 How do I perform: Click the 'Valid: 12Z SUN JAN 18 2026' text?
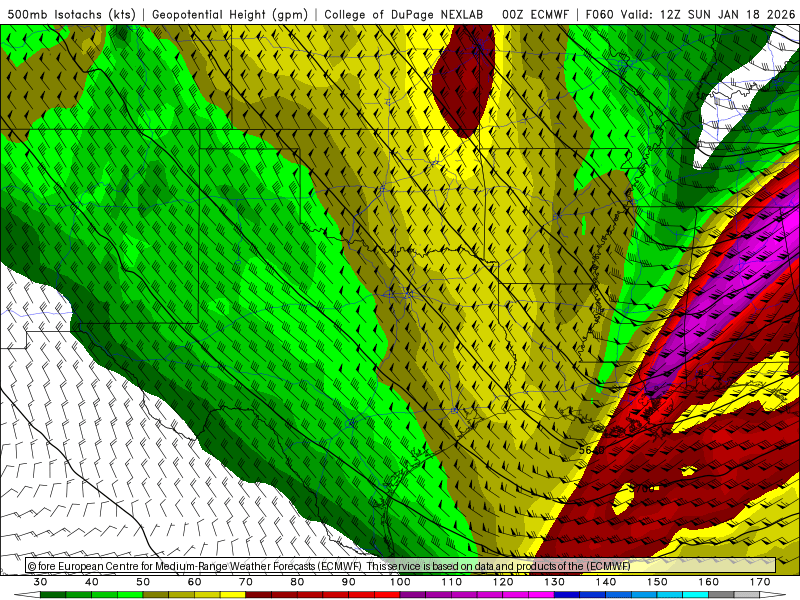[708, 14]
